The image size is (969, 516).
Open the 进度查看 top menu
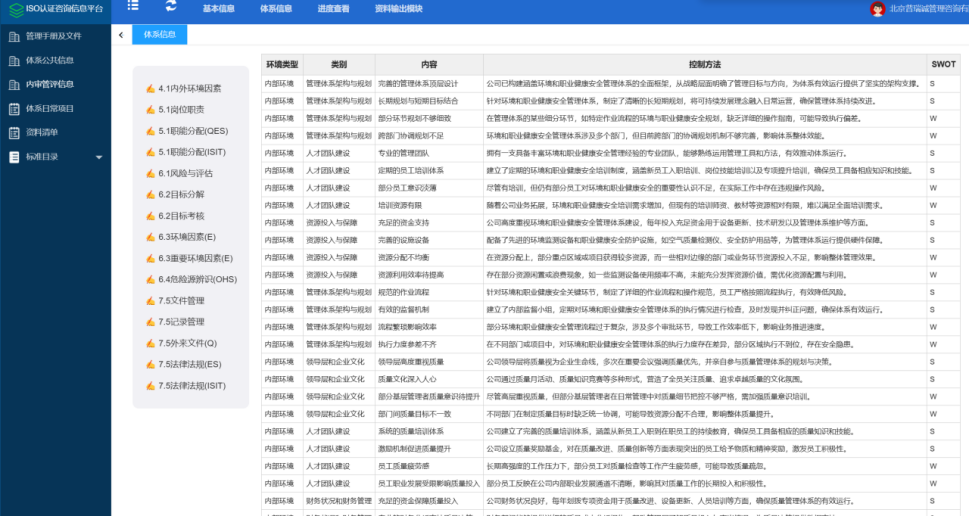coord(333,9)
